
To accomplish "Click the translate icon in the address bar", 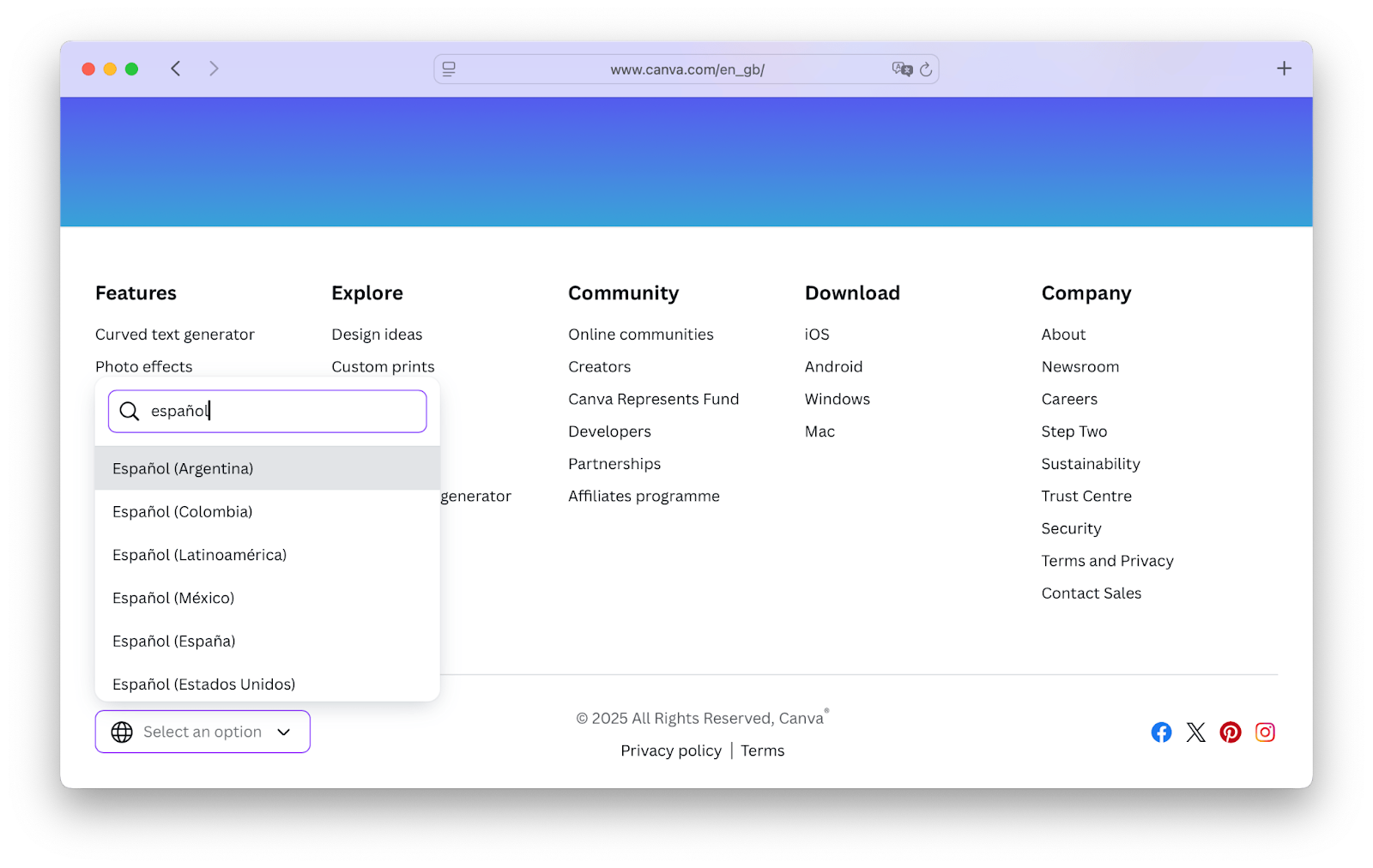I will (x=902, y=69).
